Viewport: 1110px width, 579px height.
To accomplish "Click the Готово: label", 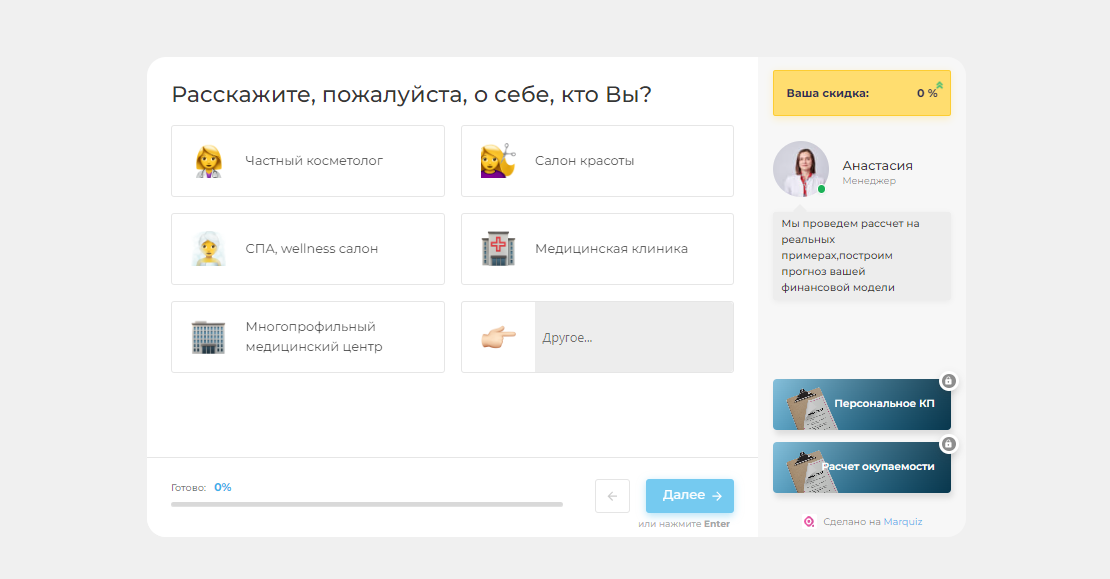I will [x=188, y=488].
